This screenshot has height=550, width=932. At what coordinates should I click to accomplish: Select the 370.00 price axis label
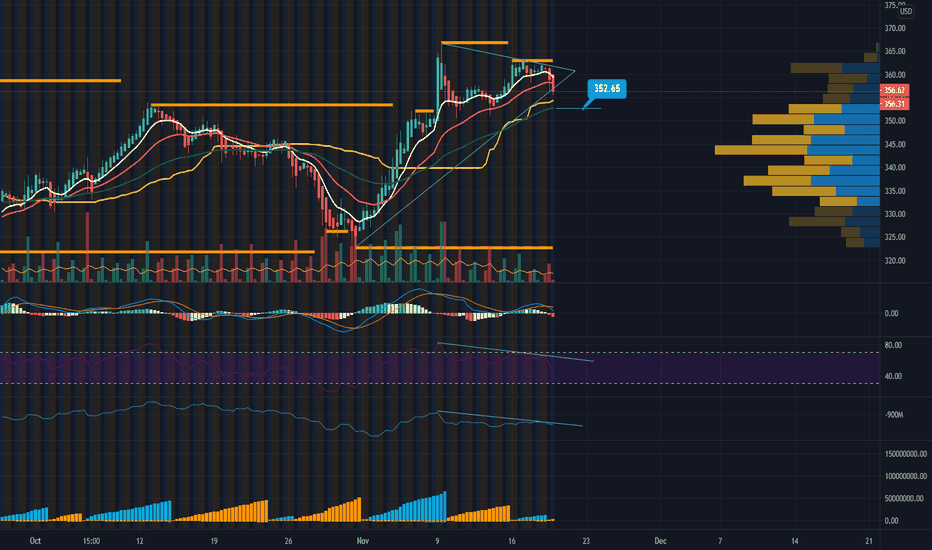(x=895, y=28)
